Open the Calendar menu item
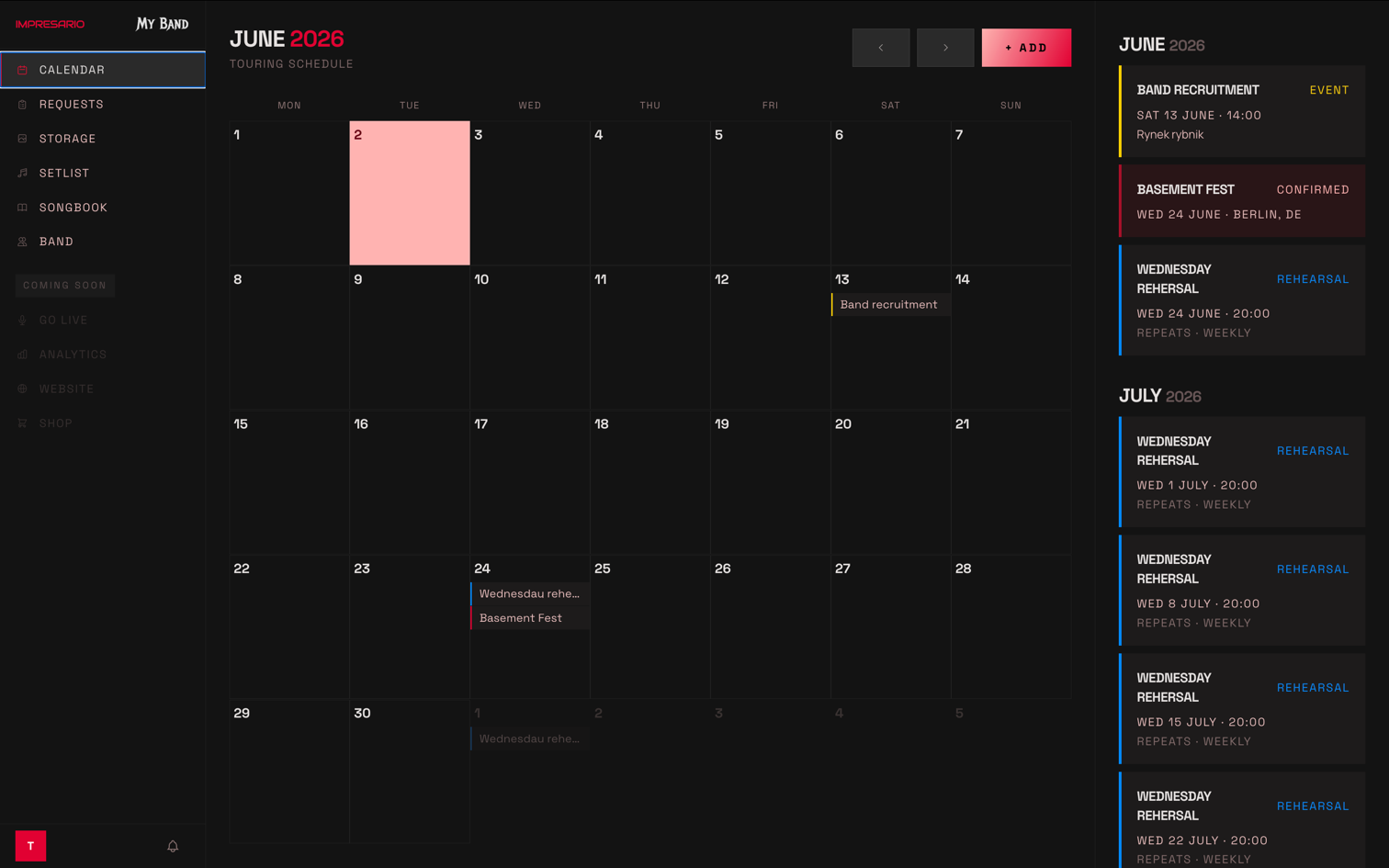1389x868 pixels. pyautogui.click(x=103, y=70)
